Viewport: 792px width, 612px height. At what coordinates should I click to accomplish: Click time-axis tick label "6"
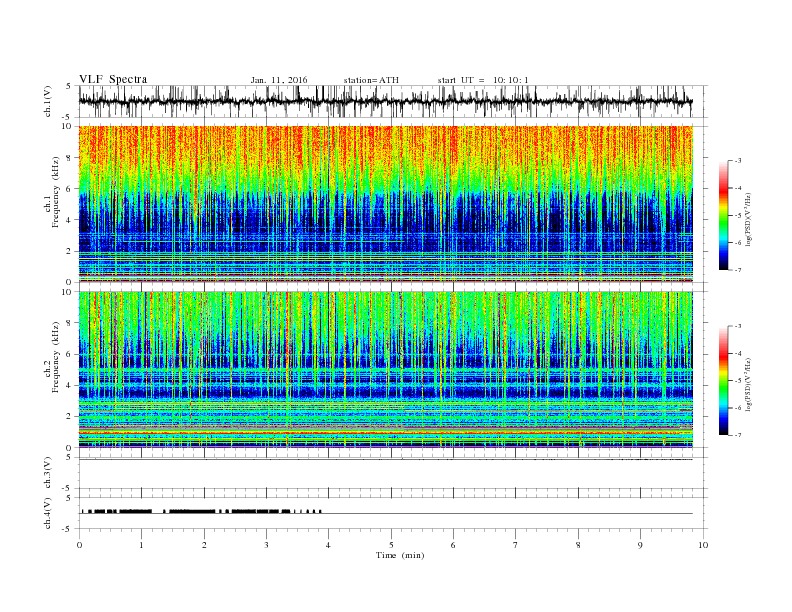[x=454, y=545]
